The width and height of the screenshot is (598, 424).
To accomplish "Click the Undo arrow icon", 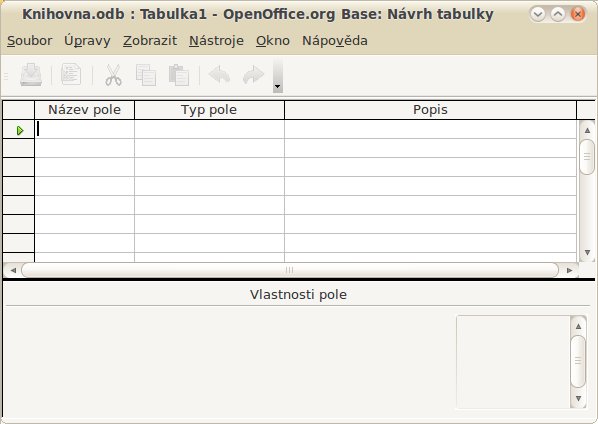I will coord(220,75).
